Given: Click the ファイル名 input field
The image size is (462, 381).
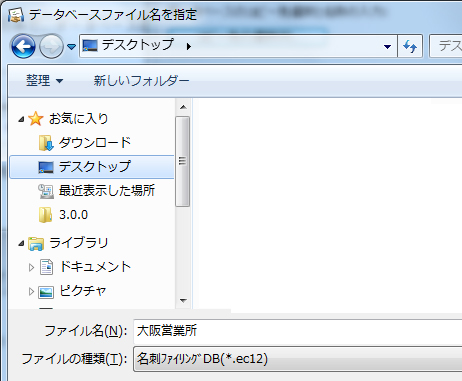Looking at the screenshot, I should click(297, 331).
